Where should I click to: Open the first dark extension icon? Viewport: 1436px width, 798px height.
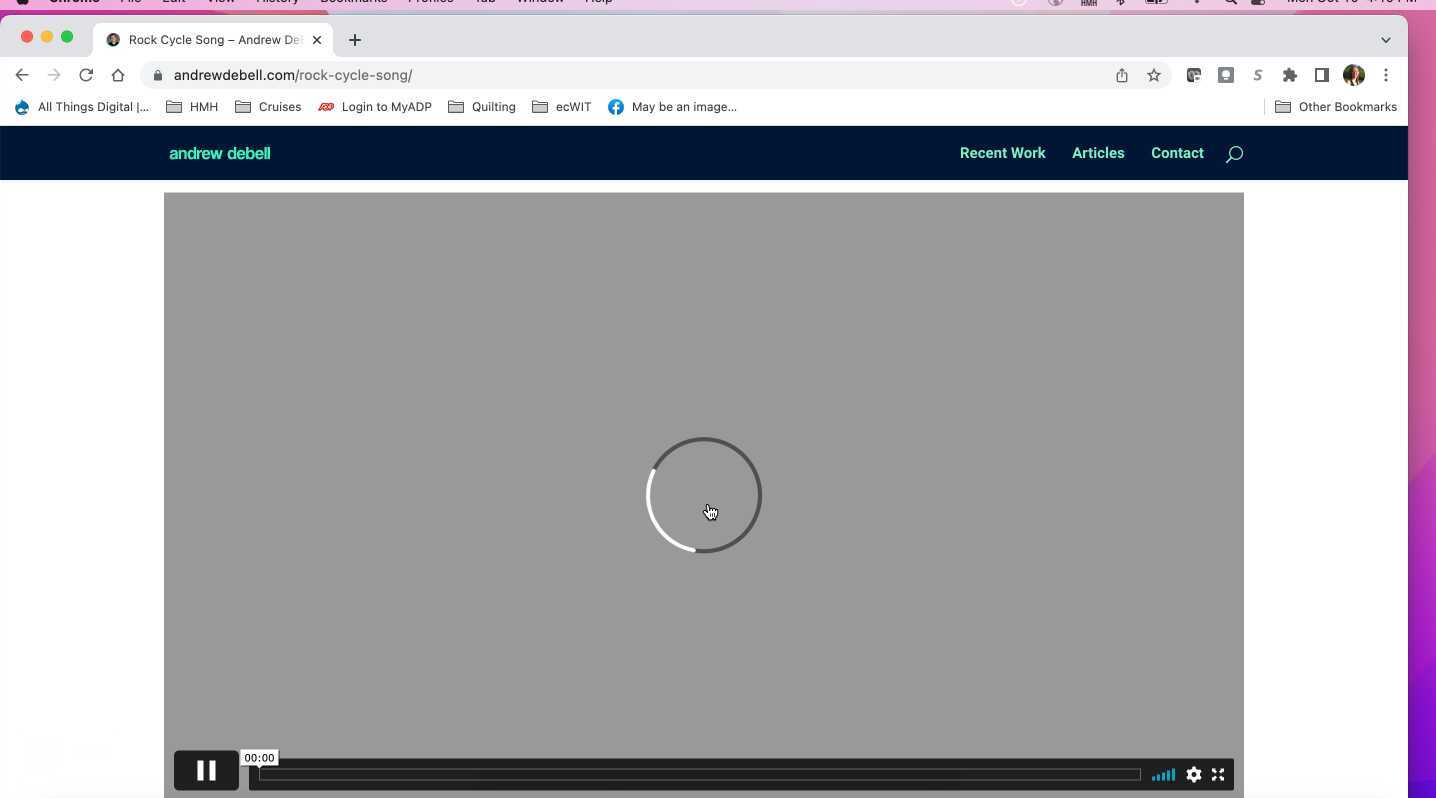click(1194, 75)
